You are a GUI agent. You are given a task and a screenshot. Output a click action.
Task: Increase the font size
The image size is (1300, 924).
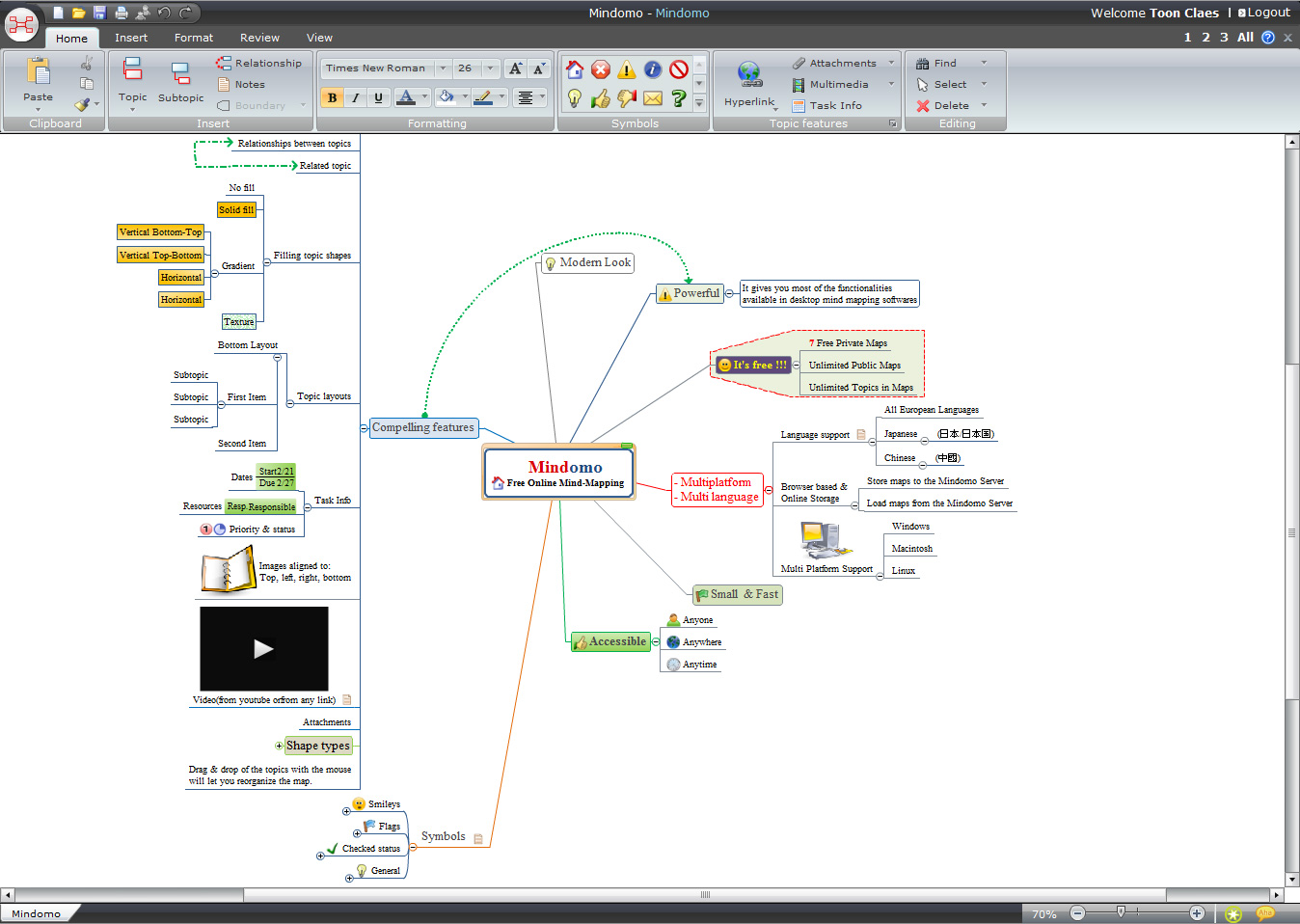[x=516, y=68]
